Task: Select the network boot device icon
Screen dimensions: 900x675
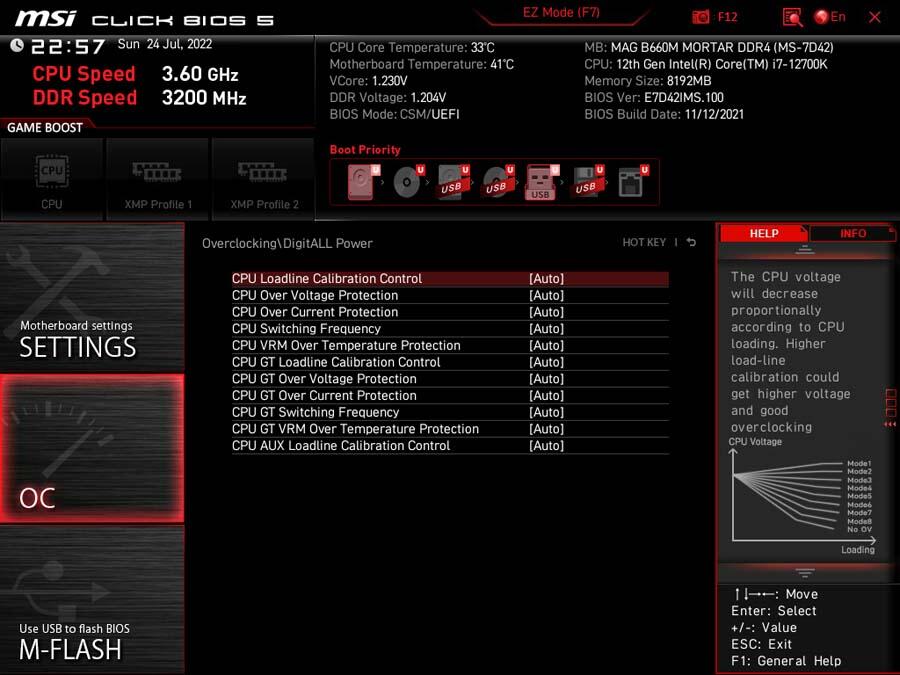Action: click(x=632, y=182)
